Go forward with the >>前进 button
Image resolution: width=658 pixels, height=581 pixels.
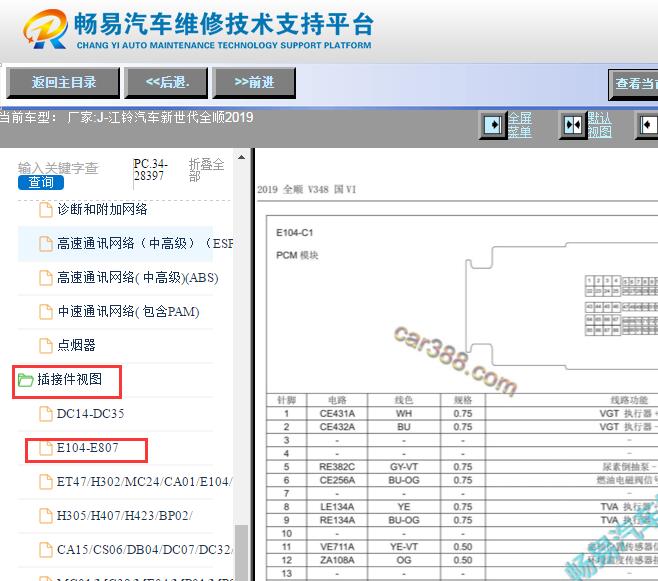(x=254, y=83)
